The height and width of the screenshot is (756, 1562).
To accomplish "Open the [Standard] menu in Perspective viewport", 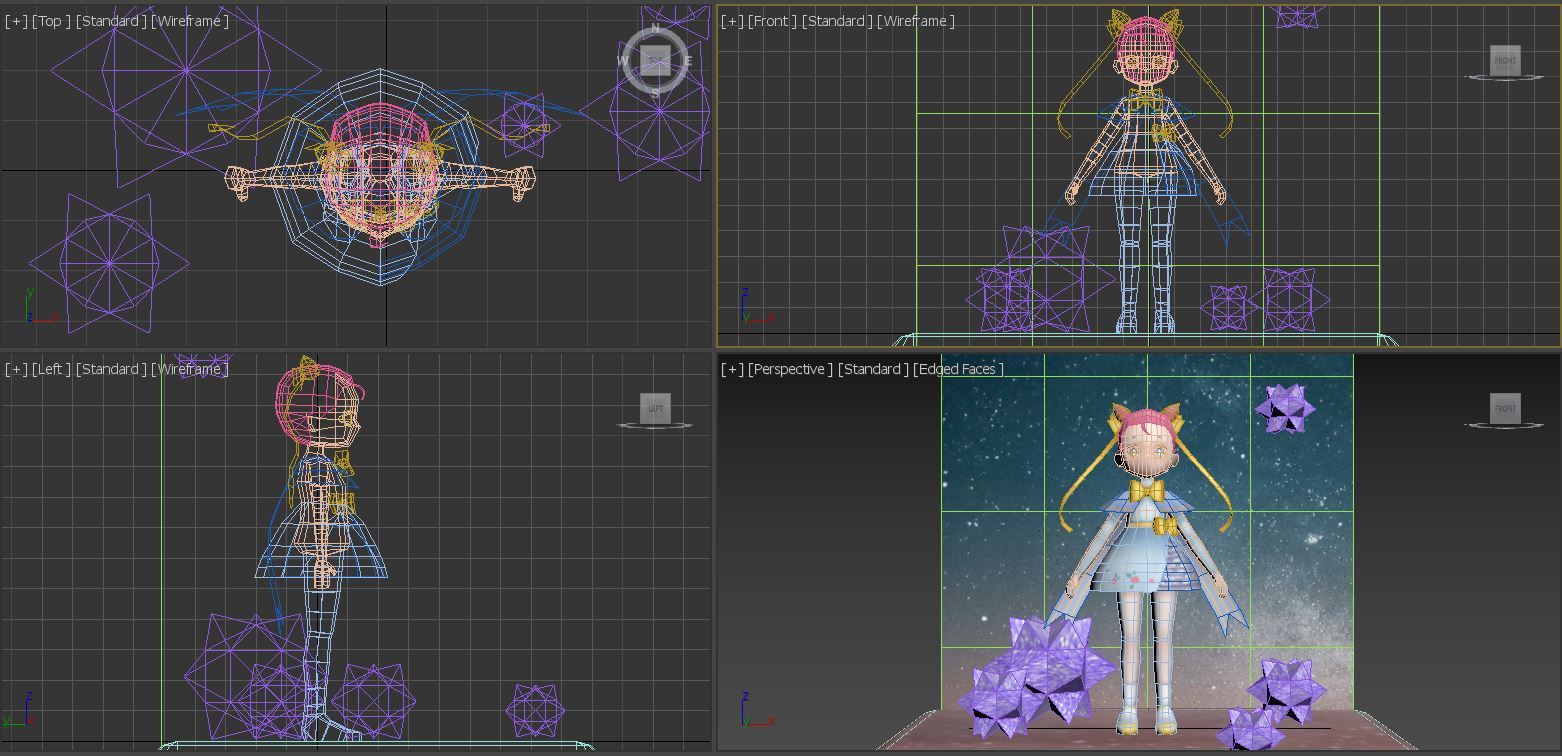I will pos(873,369).
